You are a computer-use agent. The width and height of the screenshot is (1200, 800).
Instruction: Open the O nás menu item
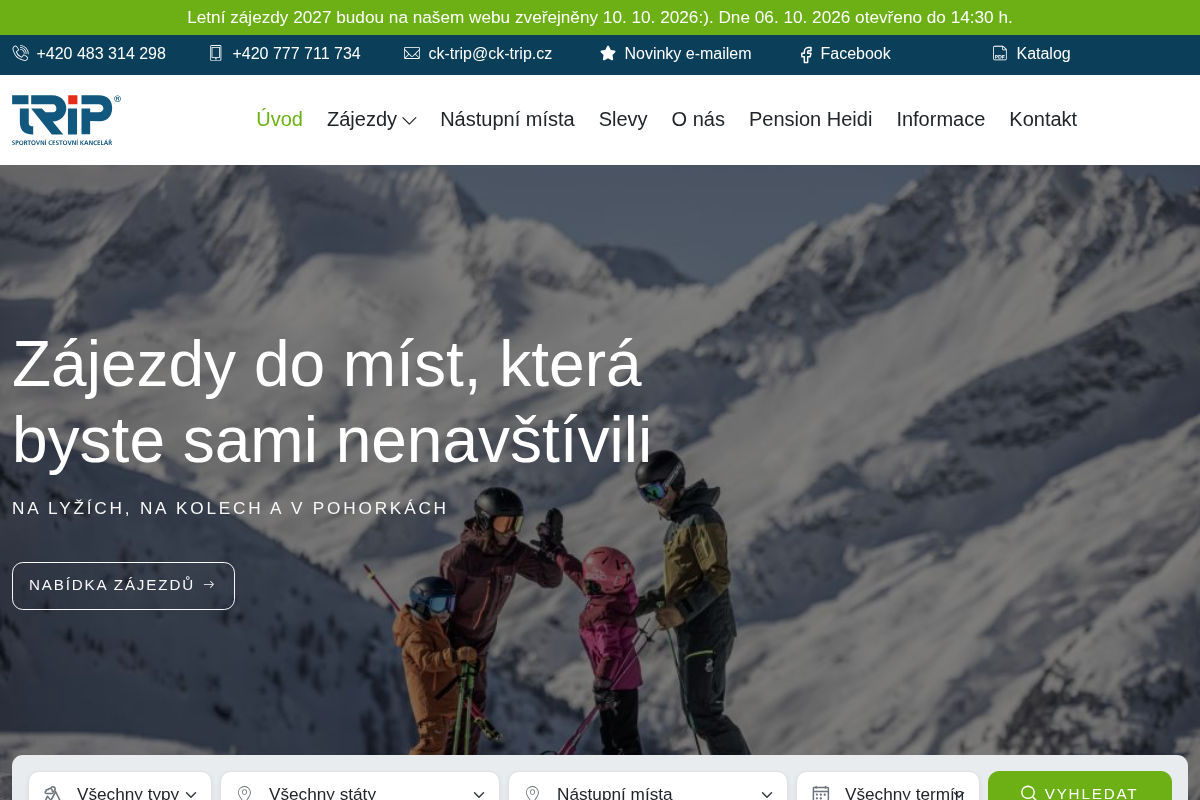[x=698, y=120]
